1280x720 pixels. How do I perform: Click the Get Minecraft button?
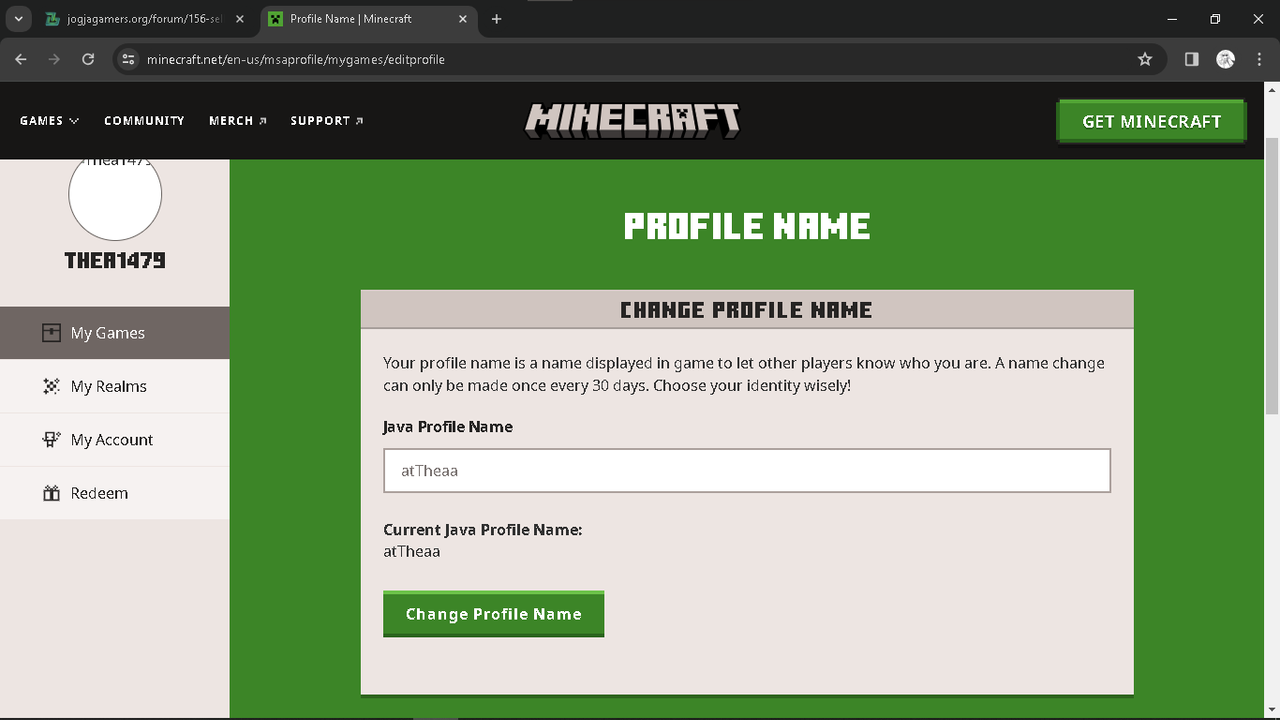point(1152,121)
